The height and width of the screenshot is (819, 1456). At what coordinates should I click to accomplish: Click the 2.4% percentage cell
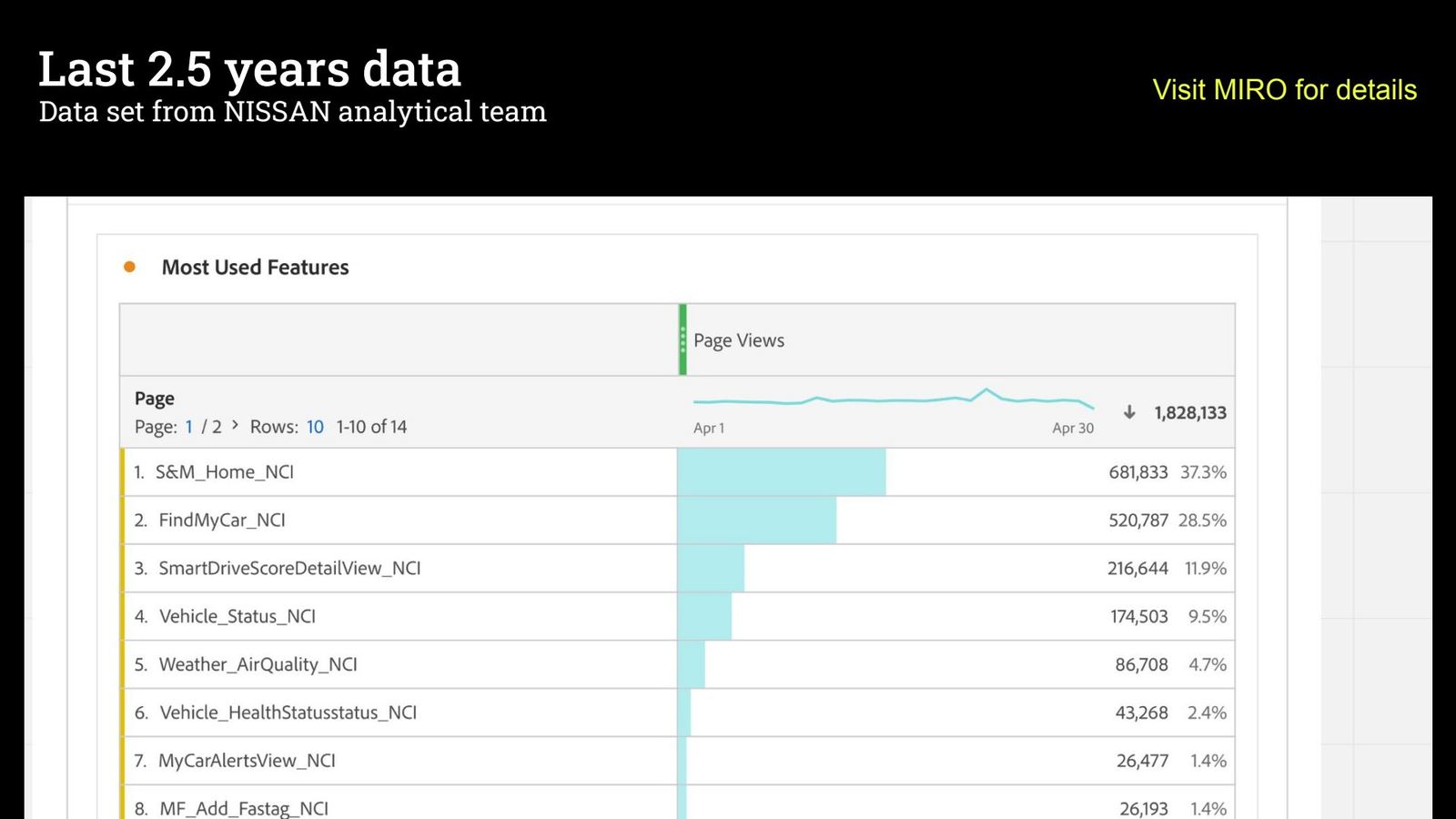click(x=1207, y=713)
